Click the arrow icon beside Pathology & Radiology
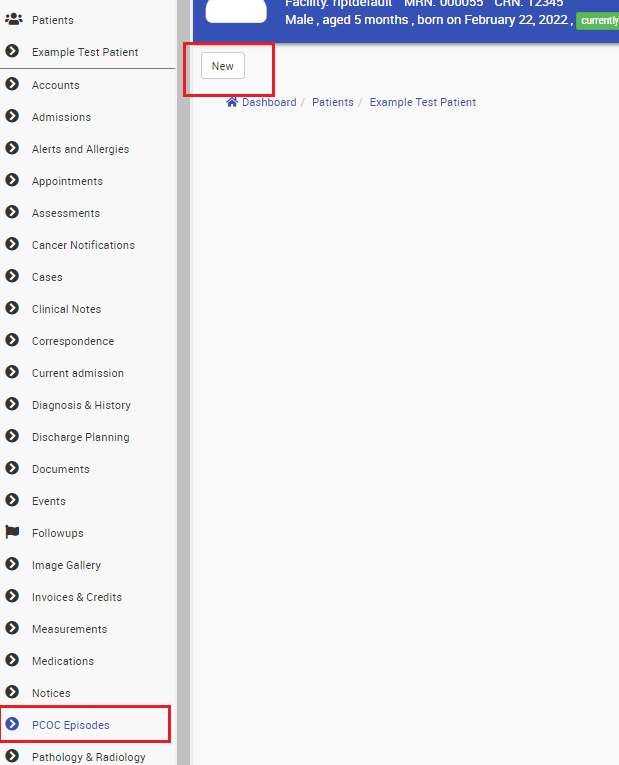 click(x=12, y=756)
